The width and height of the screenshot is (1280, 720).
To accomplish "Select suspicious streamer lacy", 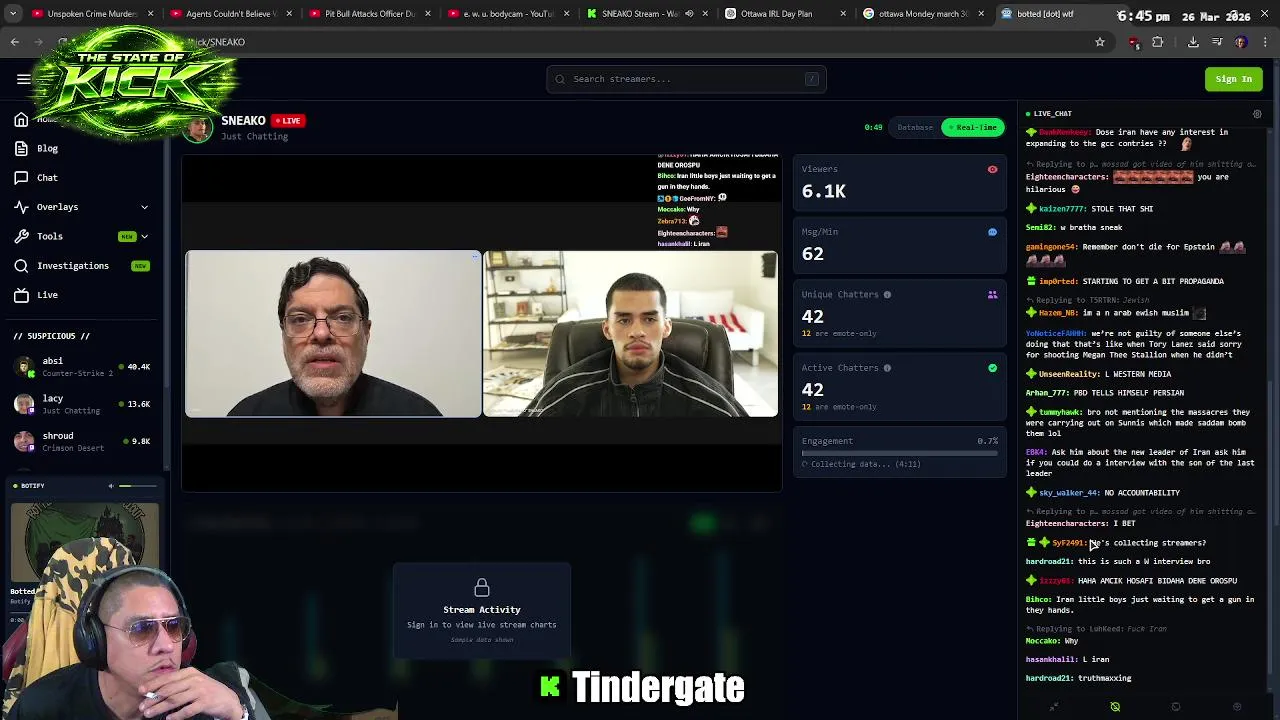I will click(82, 404).
